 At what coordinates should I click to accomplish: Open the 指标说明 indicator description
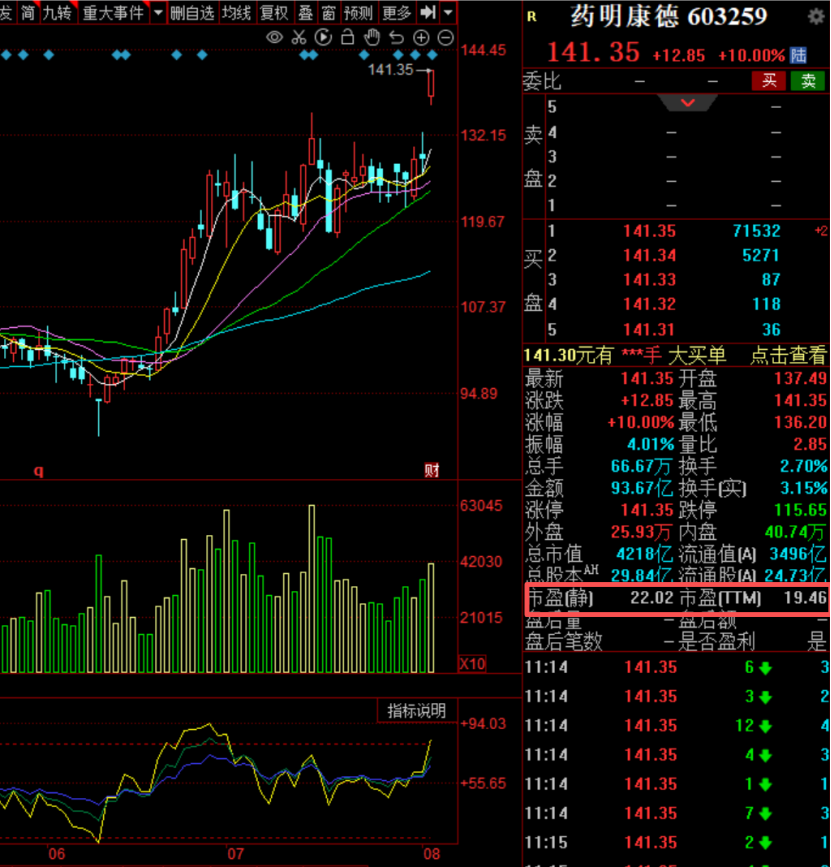[417, 711]
